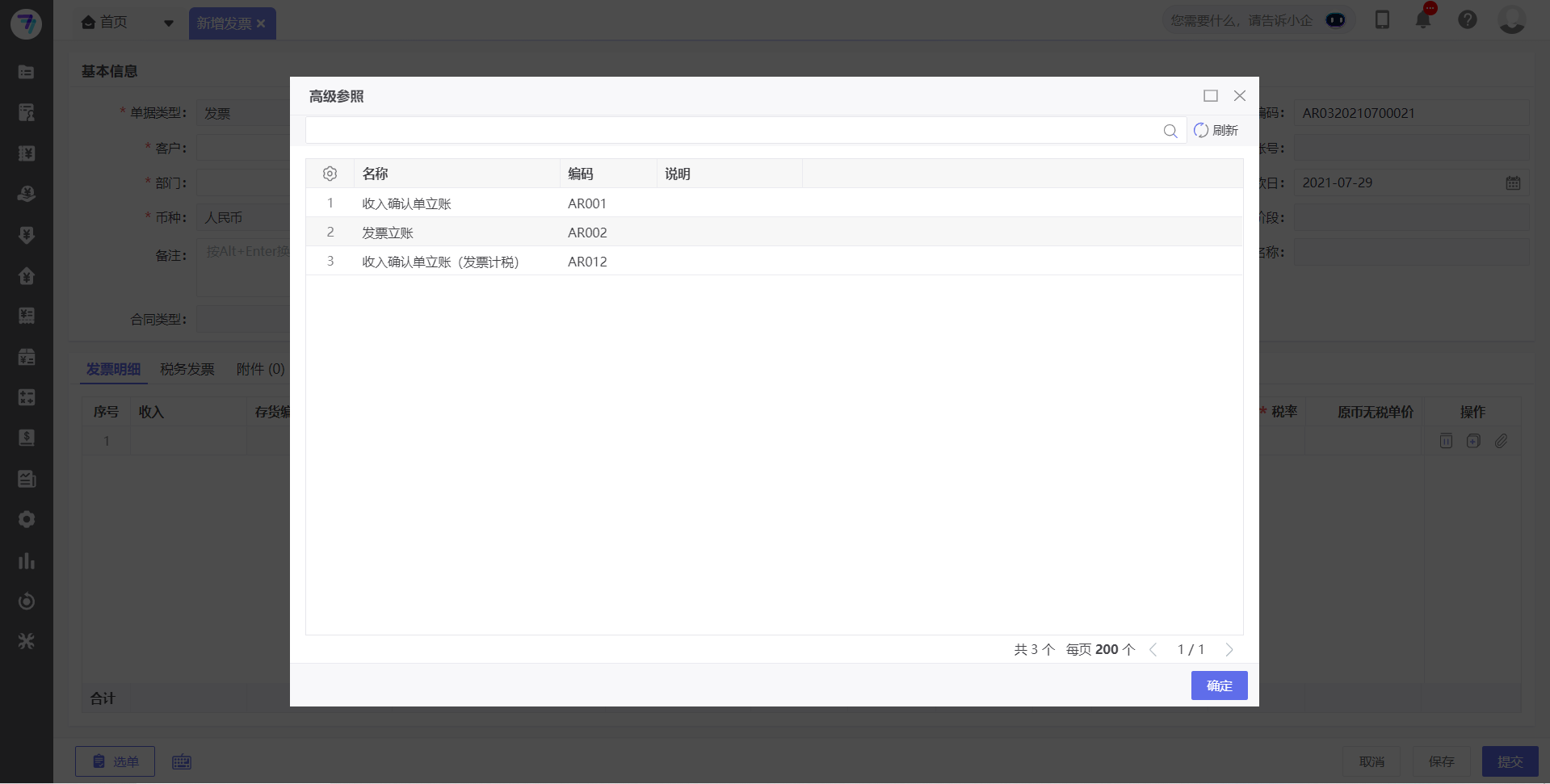Click the notification bell icon

coord(1423,19)
